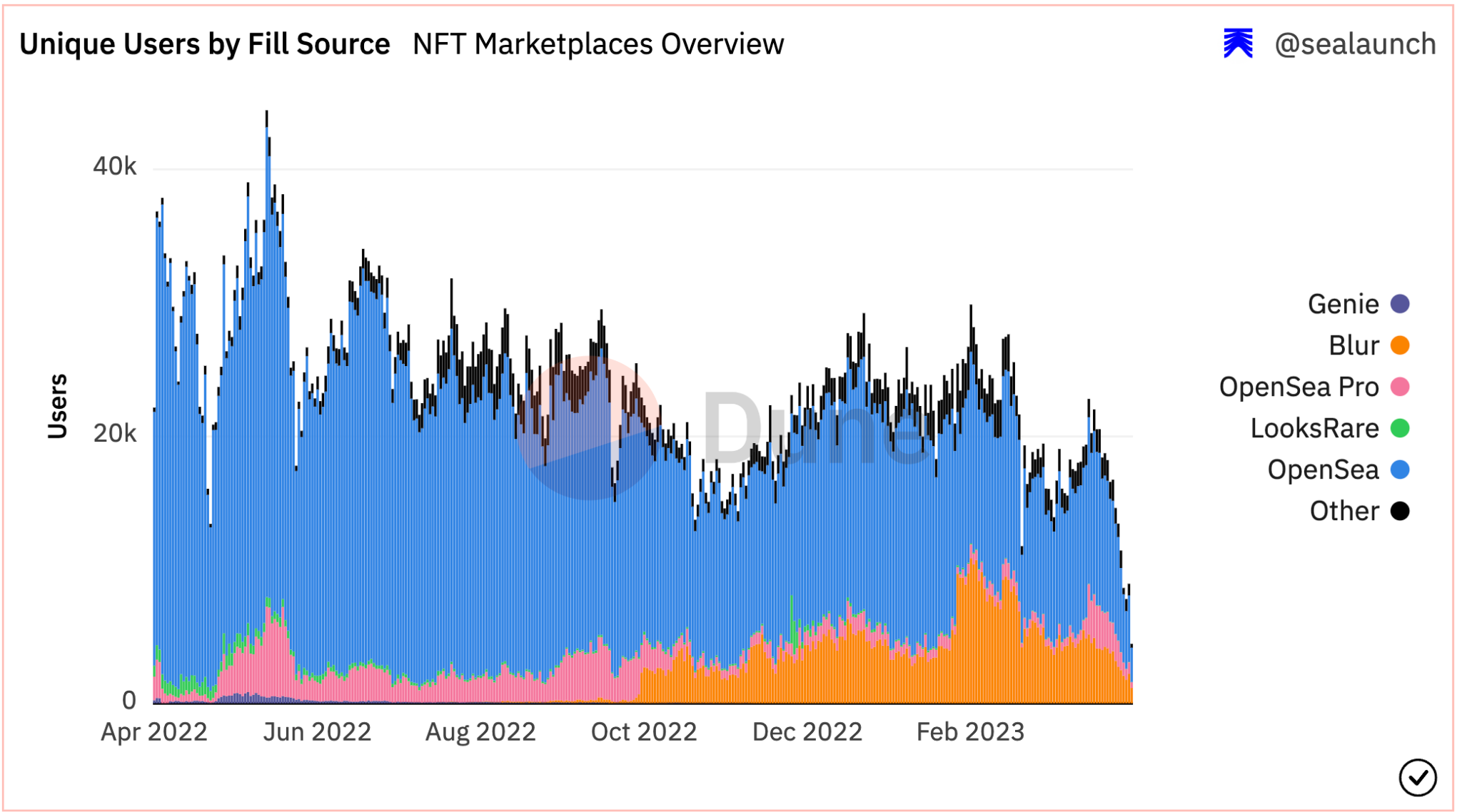Click the OpenSea blue legend dot
The height and width of the screenshot is (812, 1462).
(x=1400, y=470)
